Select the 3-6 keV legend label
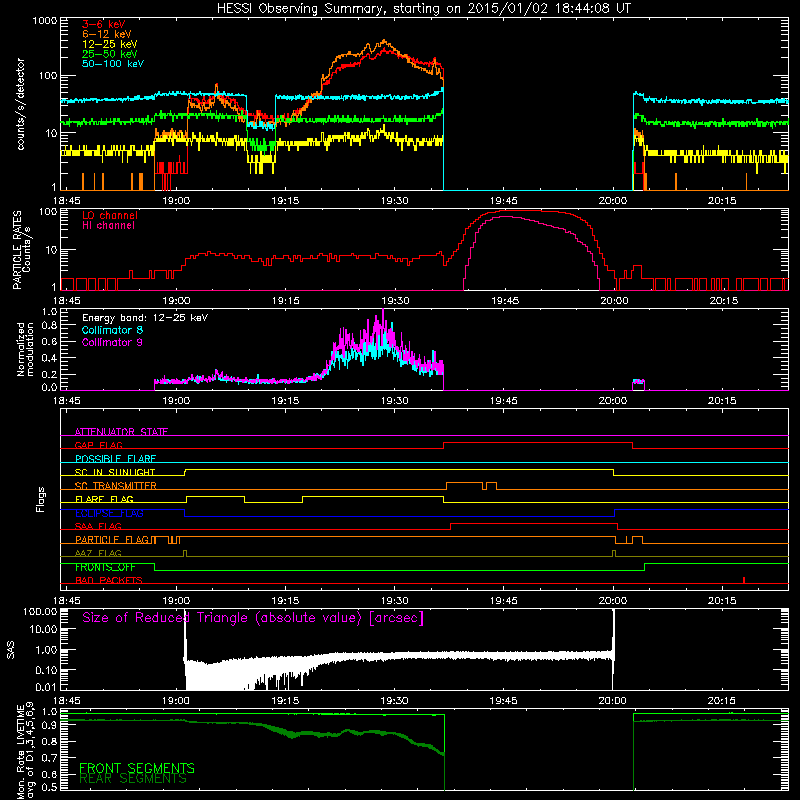This screenshot has width=800, height=800. (103, 24)
